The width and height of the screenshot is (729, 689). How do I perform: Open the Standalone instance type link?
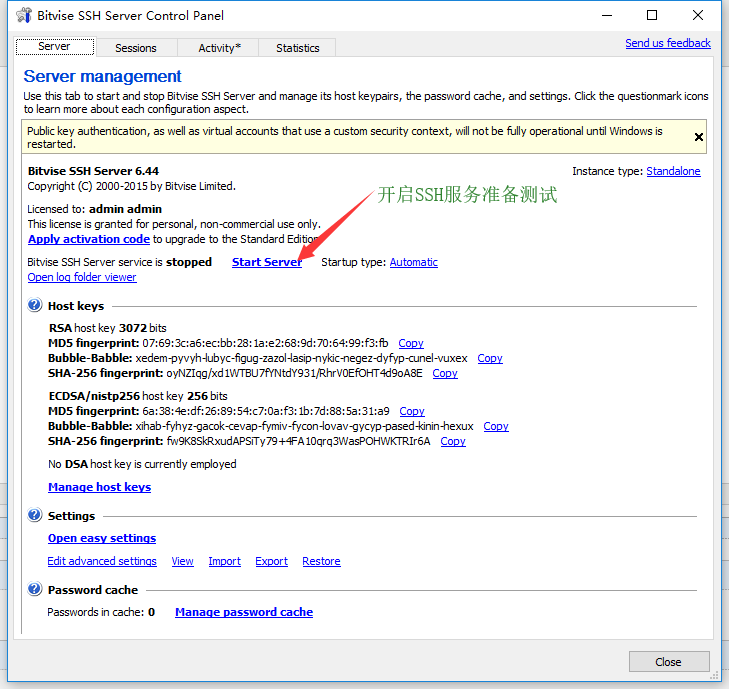pyautogui.click(x=673, y=171)
